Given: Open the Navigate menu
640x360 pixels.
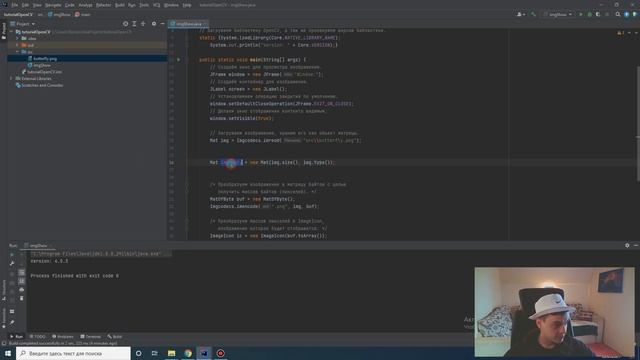Looking at the screenshot, I should (53, 5).
